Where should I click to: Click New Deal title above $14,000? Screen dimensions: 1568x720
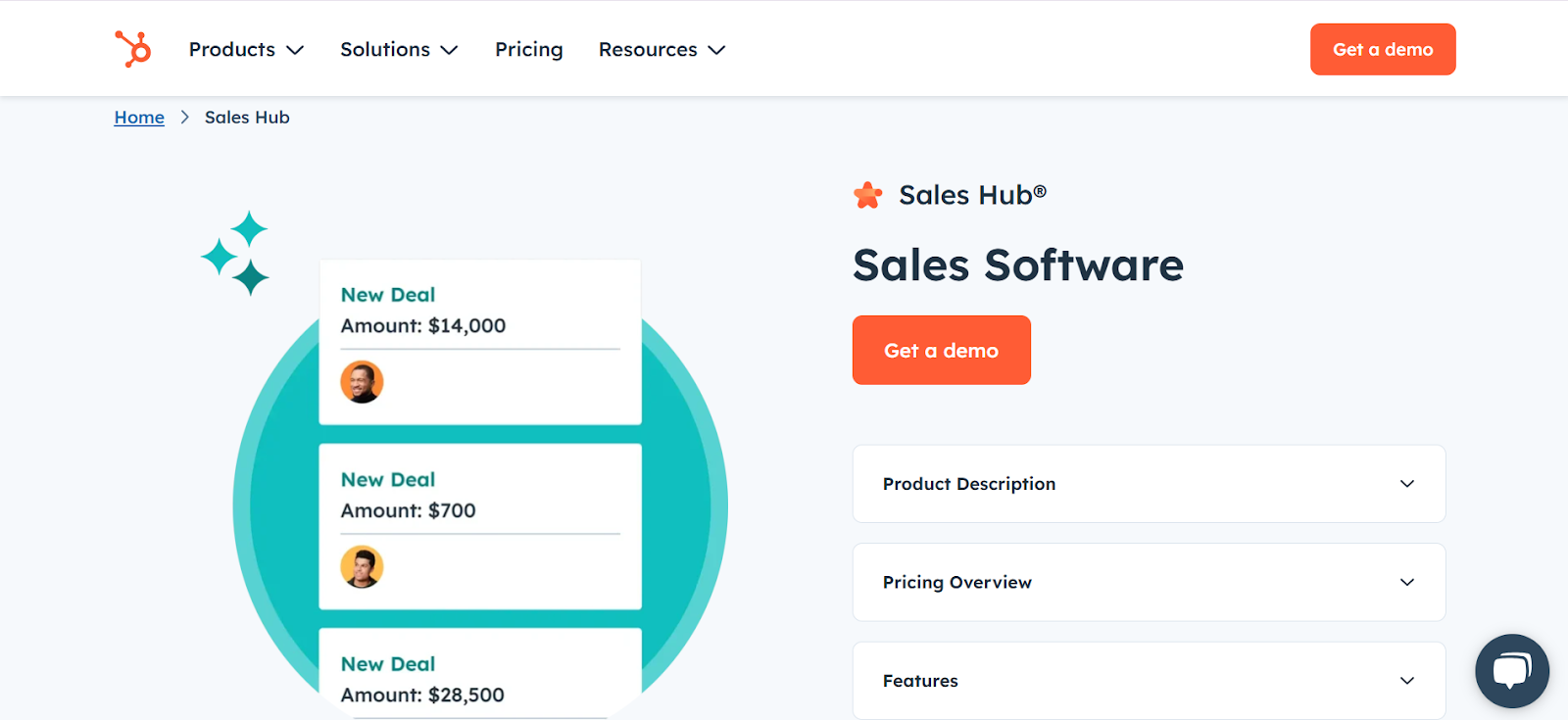388,295
